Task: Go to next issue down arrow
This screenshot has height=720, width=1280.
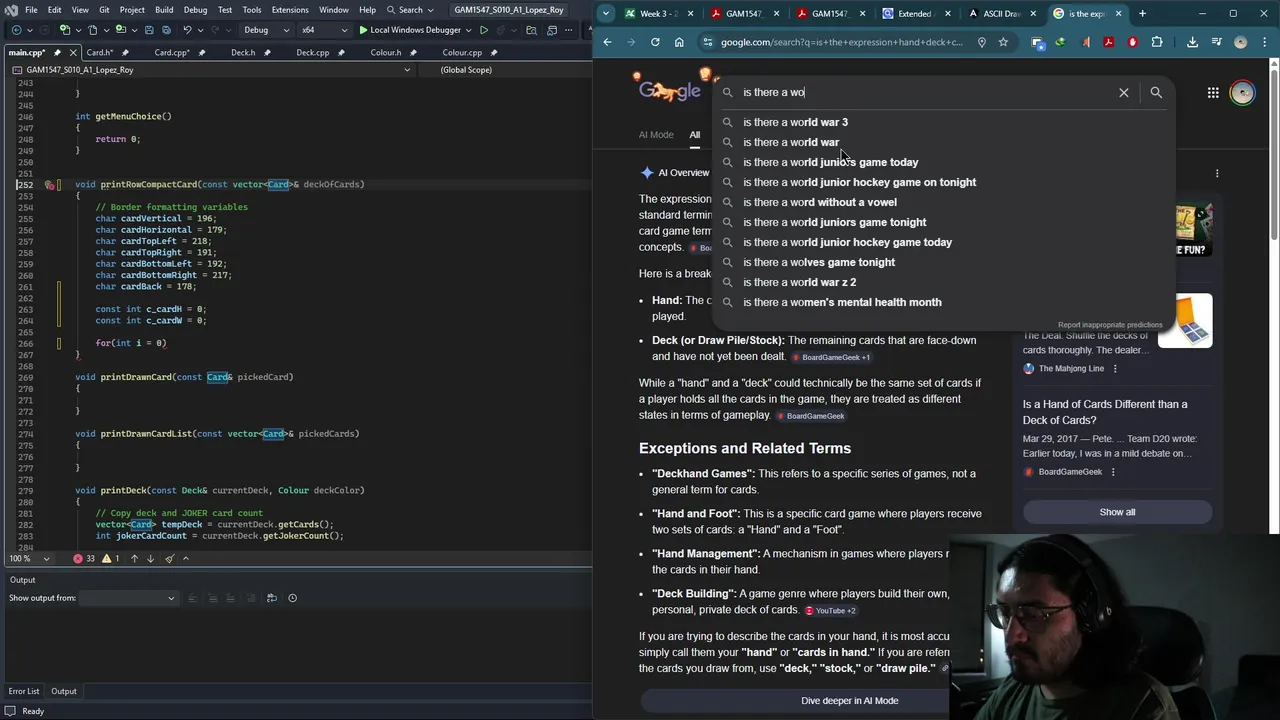Action: pyautogui.click(x=150, y=558)
